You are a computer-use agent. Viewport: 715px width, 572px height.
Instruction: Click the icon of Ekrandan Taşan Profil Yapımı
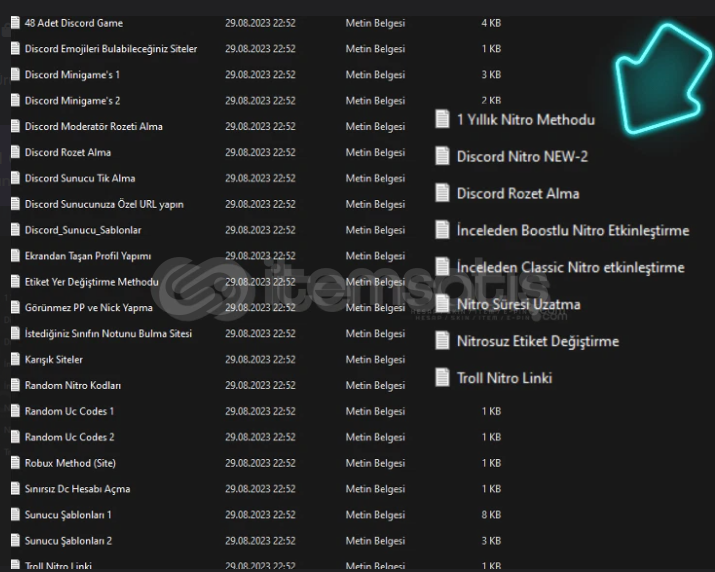[x=15, y=256]
